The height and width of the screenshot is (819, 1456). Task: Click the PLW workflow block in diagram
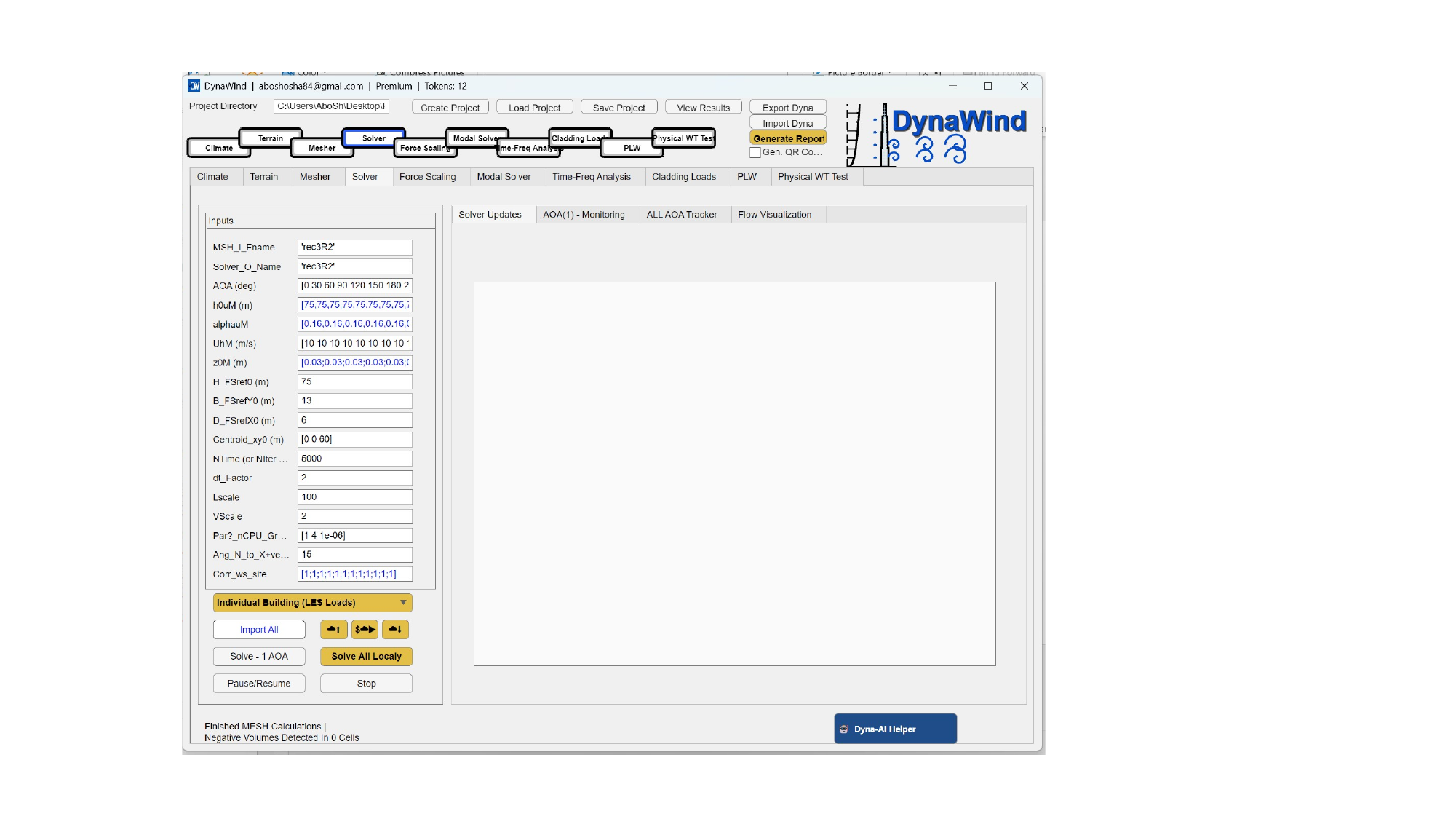point(631,148)
